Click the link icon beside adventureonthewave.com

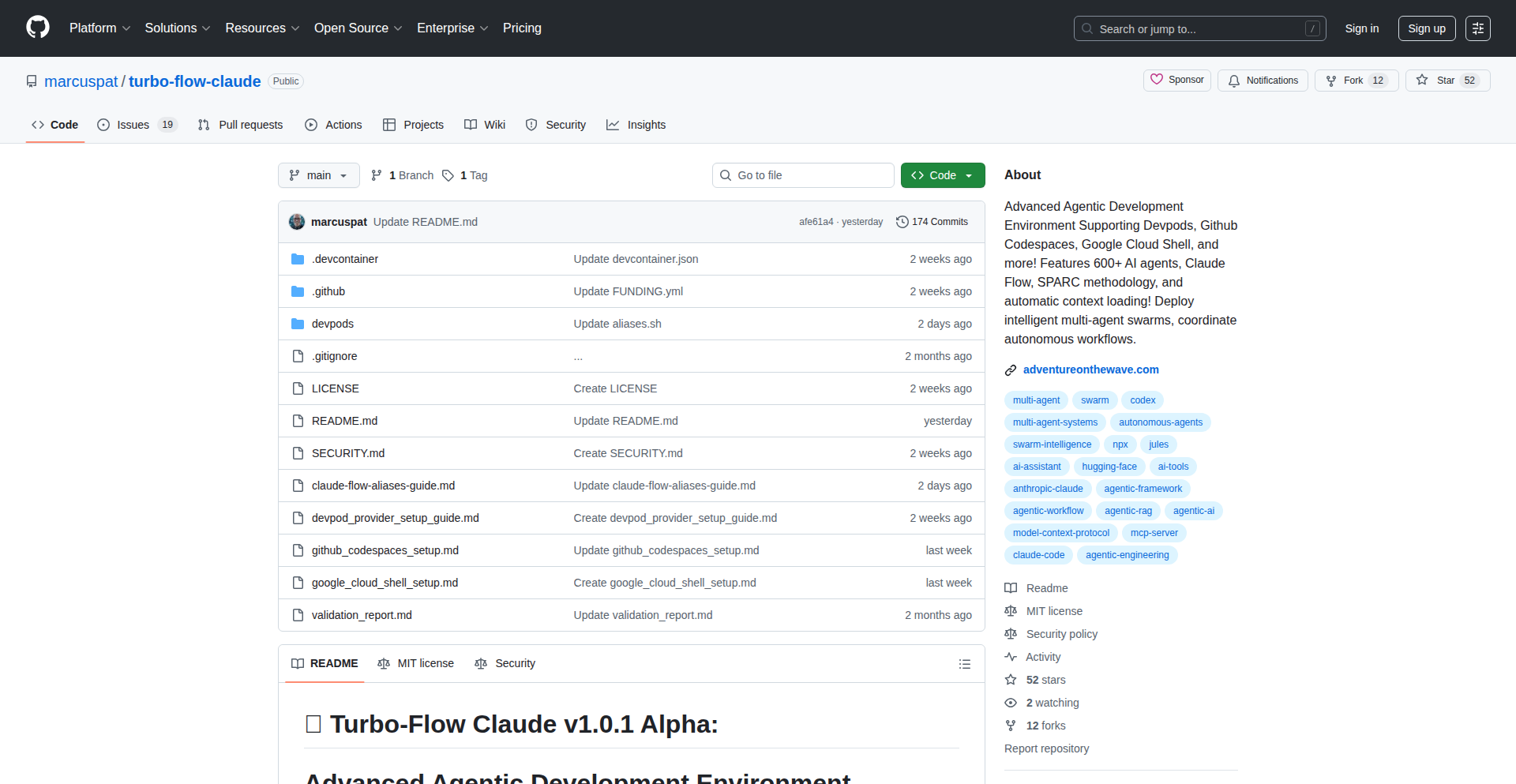point(1011,370)
